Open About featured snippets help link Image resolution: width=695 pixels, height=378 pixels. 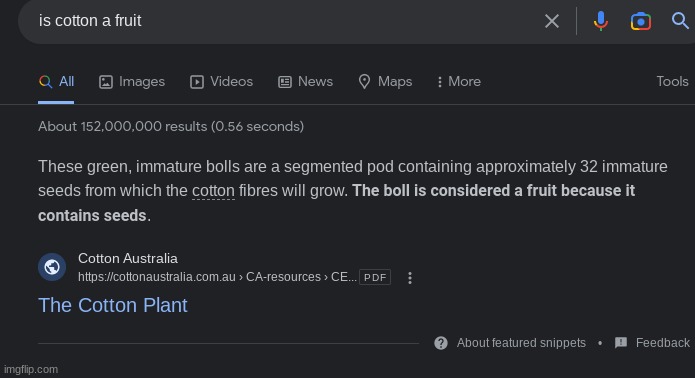521,343
